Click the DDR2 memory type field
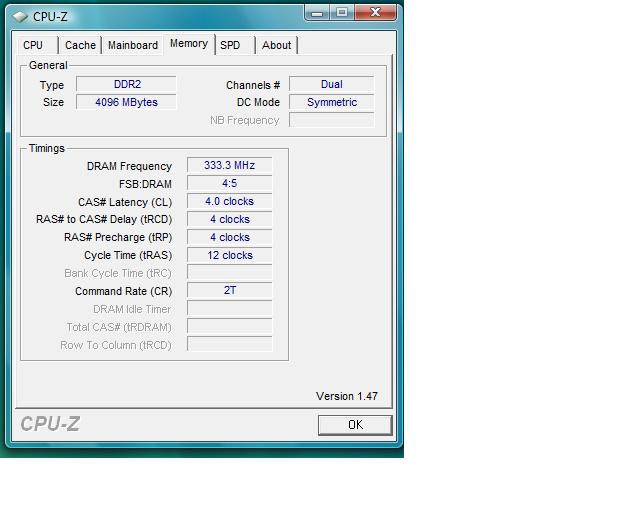This screenshot has height=512, width=640. tap(127, 84)
